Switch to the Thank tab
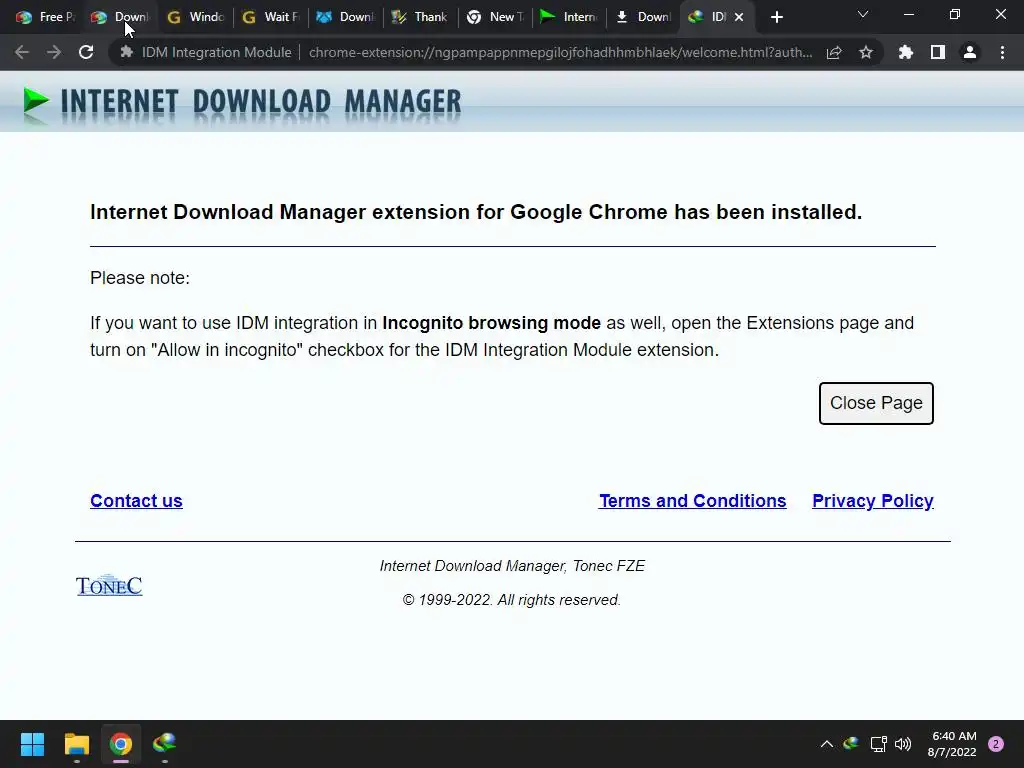1024x768 pixels. click(x=420, y=17)
